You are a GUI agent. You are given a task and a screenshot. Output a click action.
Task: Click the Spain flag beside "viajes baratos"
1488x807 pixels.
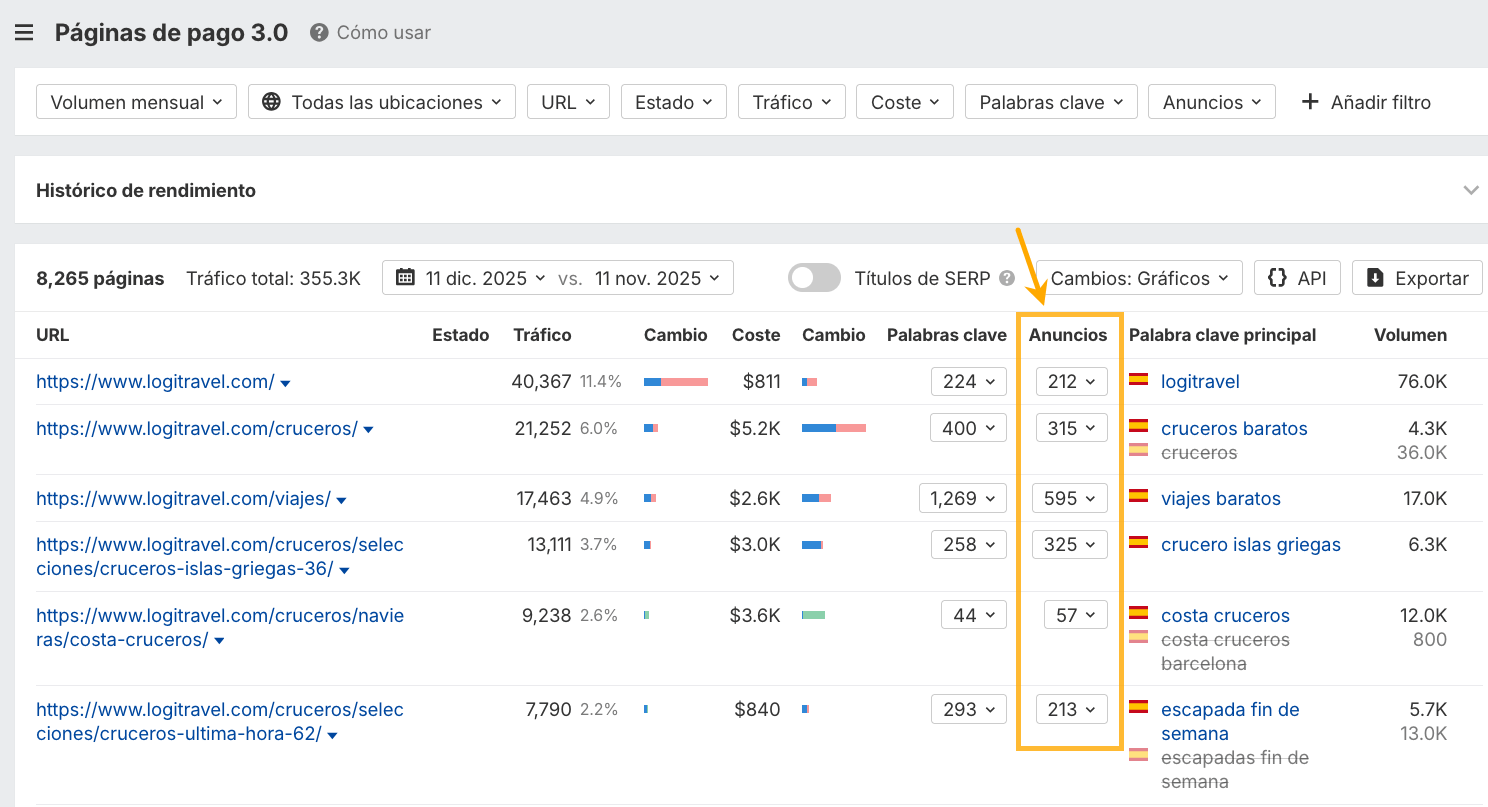[x=1138, y=498]
